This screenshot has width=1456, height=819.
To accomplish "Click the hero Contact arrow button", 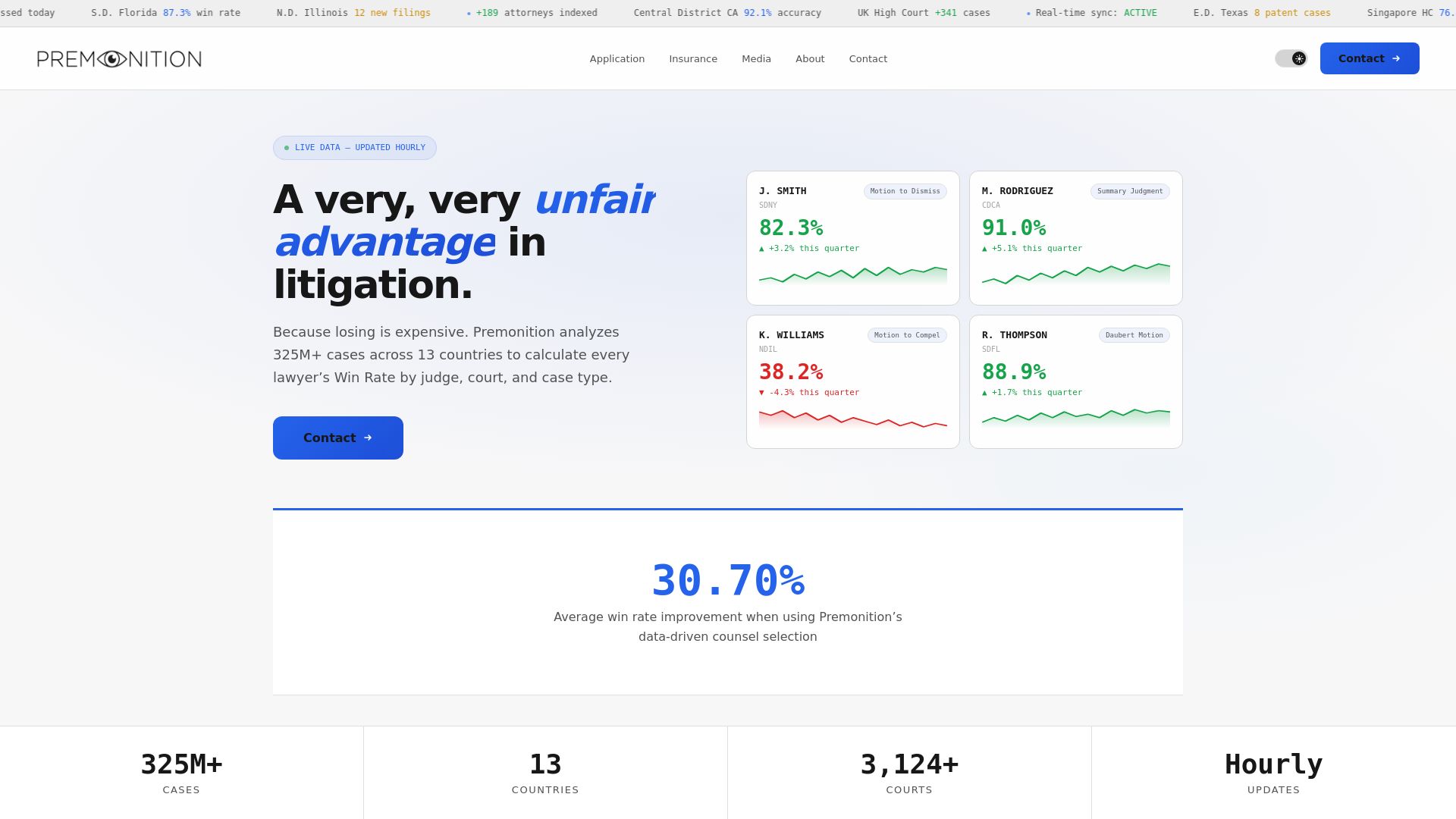I will click(337, 438).
